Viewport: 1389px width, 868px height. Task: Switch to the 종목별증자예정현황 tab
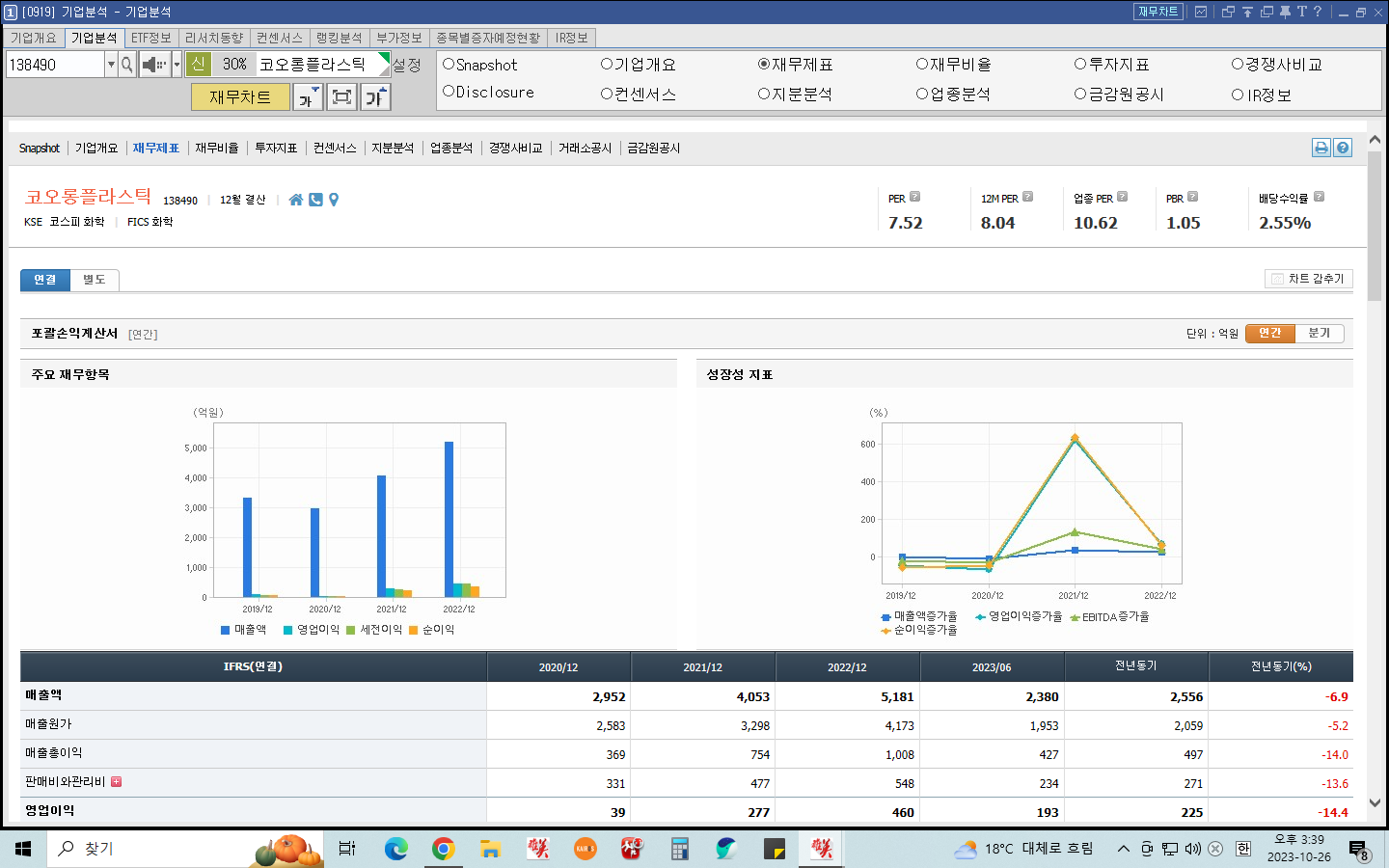point(488,38)
